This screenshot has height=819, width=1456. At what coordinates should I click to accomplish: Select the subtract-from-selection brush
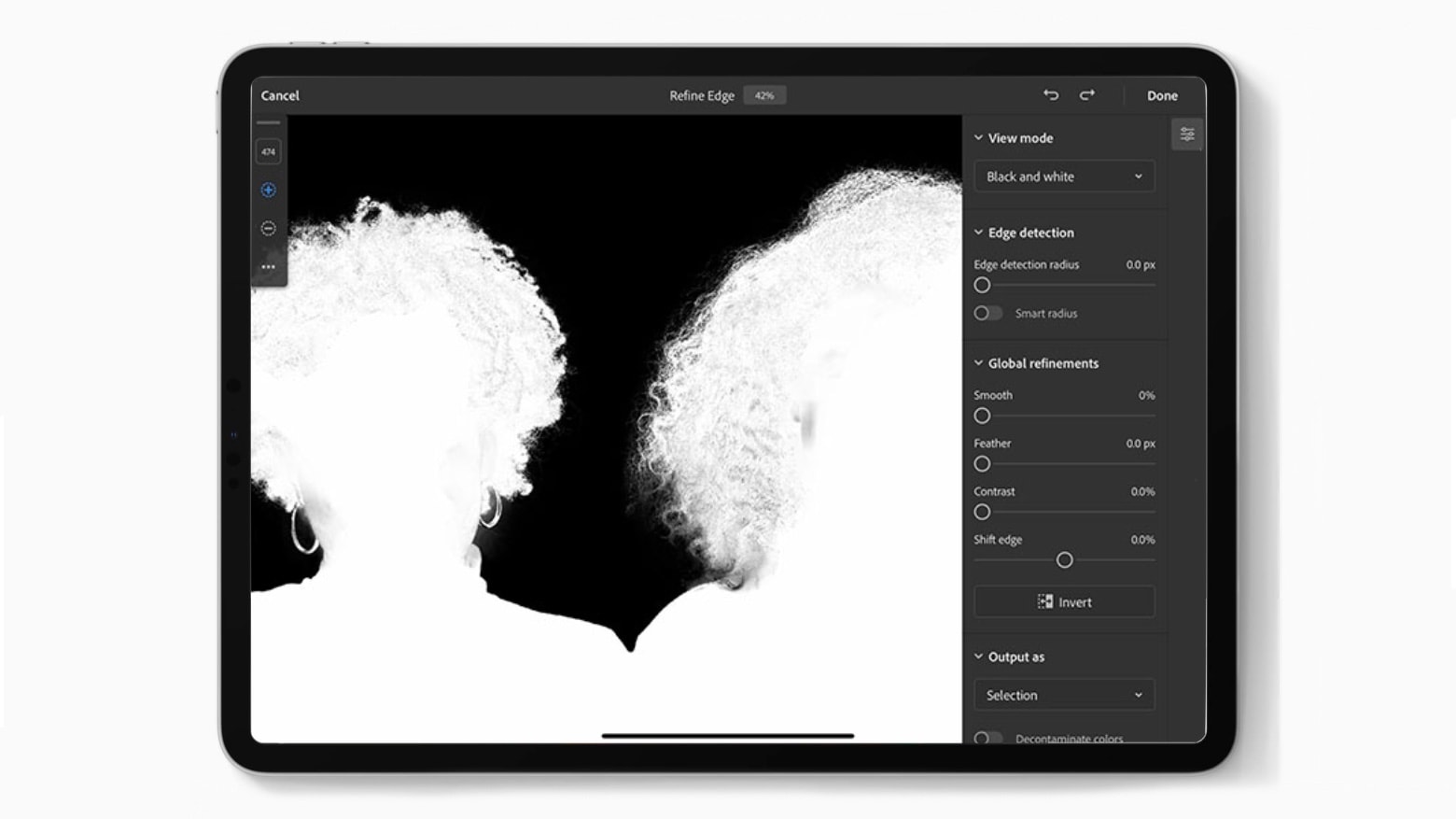coord(268,227)
